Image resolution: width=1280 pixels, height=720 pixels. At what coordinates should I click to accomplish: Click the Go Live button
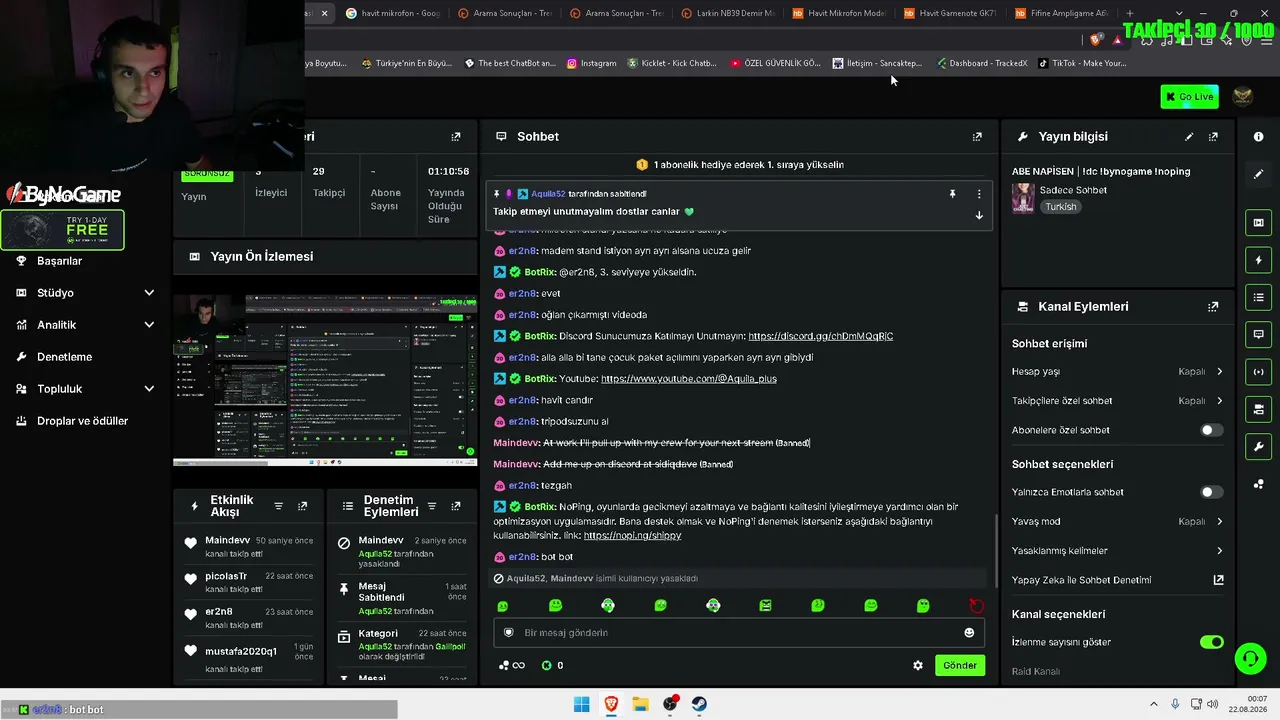pyautogui.click(x=1189, y=96)
